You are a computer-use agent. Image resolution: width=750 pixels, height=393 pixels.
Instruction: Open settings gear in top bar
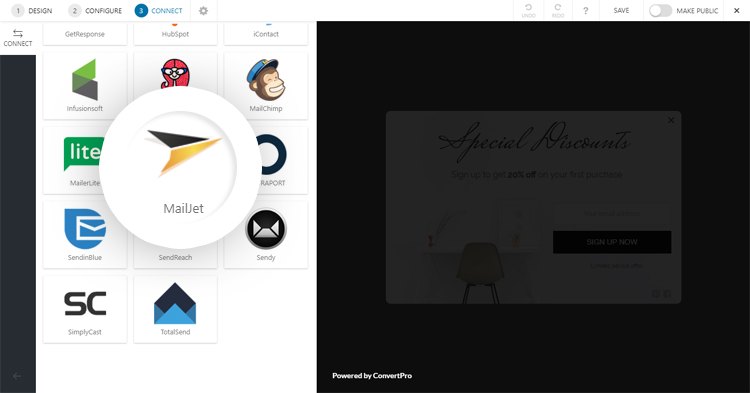pyautogui.click(x=203, y=11)
